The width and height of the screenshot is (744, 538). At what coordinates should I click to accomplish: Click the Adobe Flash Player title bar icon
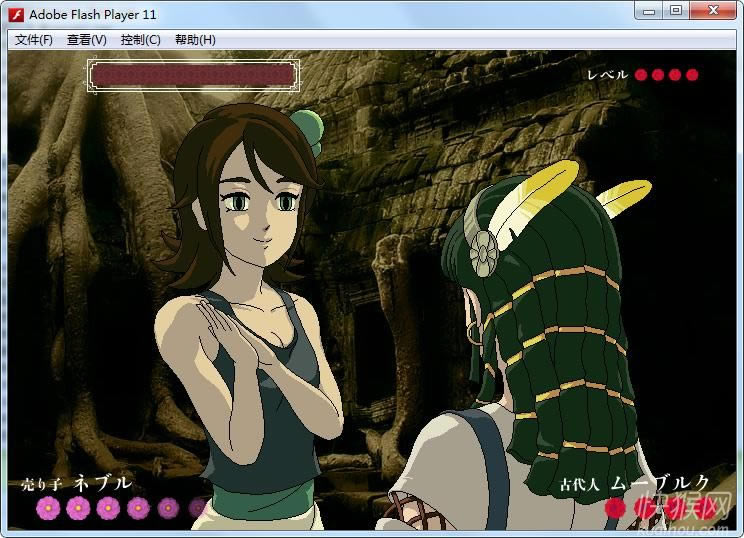click(16, 14)
